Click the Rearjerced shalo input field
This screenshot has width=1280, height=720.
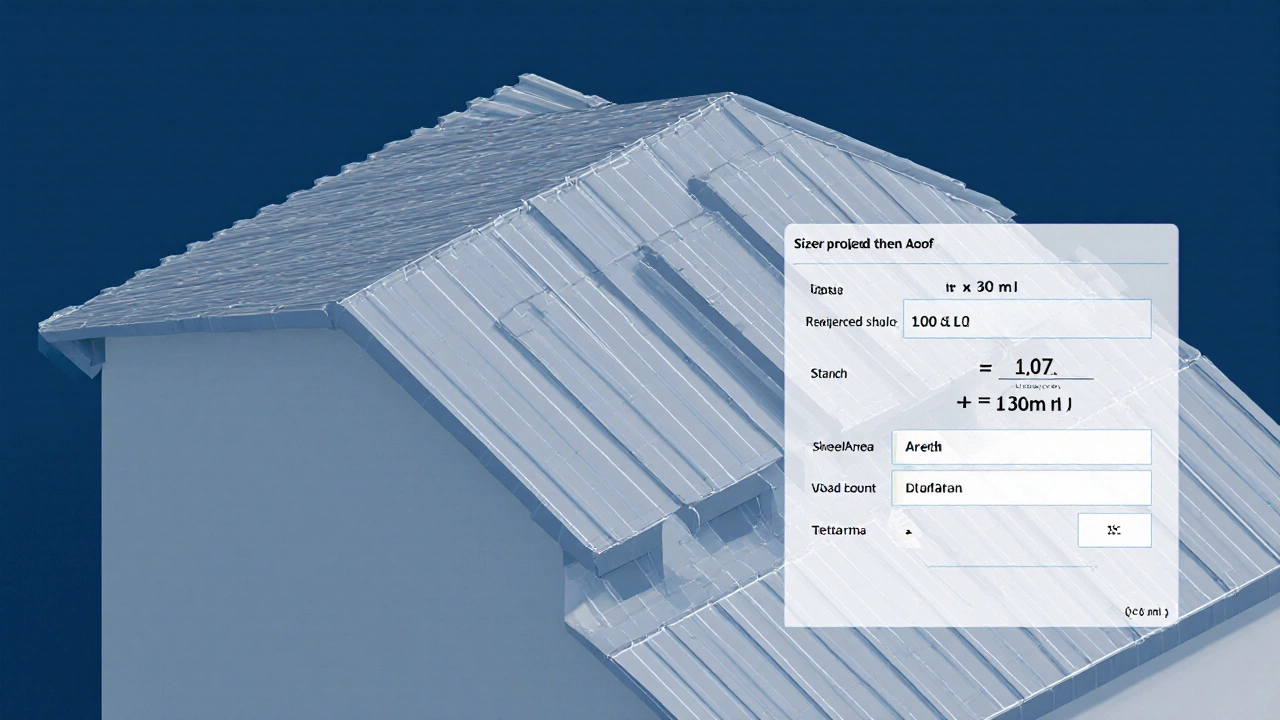pyautogui.click(x=1026, y=322)
